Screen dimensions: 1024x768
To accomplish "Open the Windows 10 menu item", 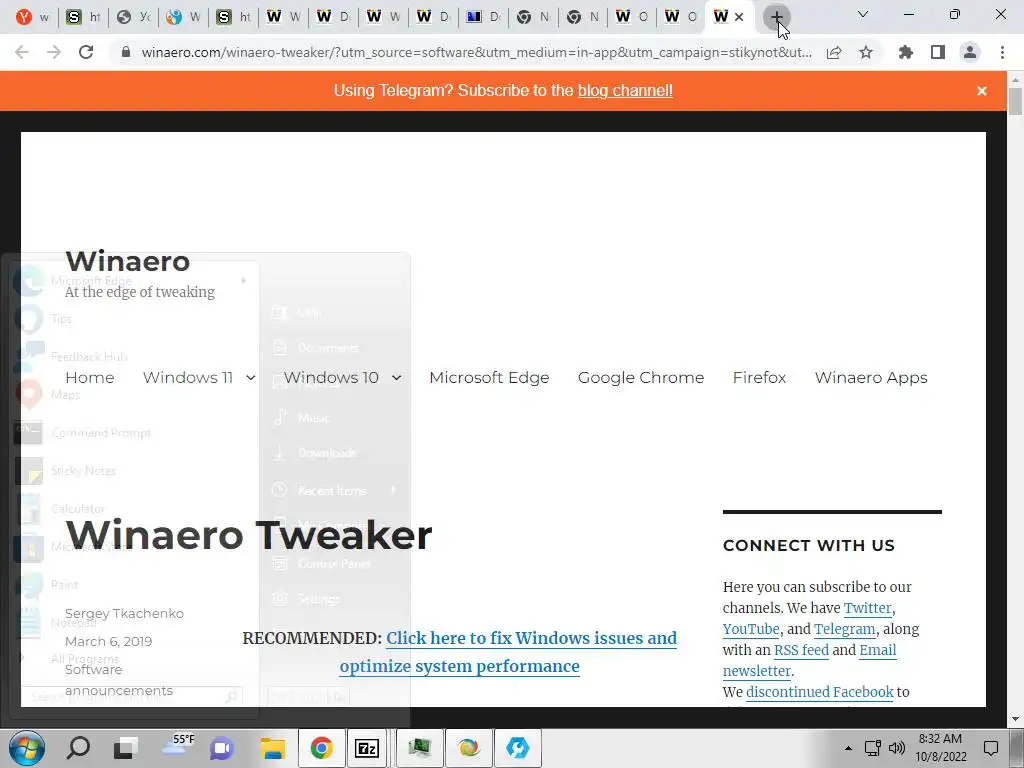I will (x=331, y=377).
